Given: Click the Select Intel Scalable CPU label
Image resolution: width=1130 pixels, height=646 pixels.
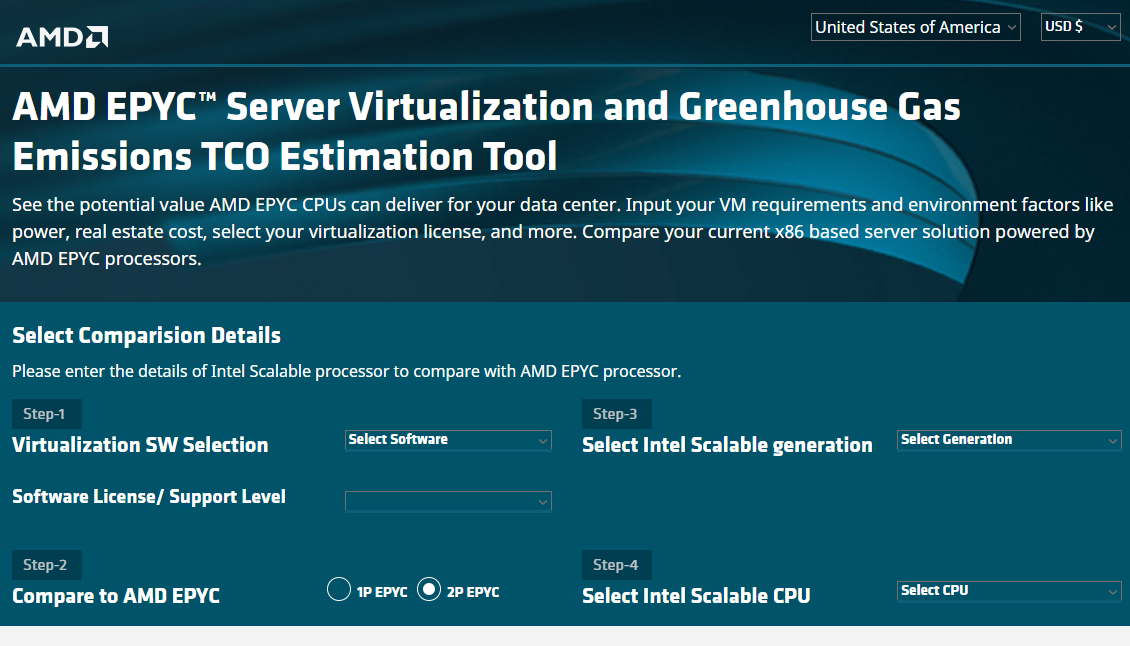Looking at the screenshot, I should coord(696,596).
